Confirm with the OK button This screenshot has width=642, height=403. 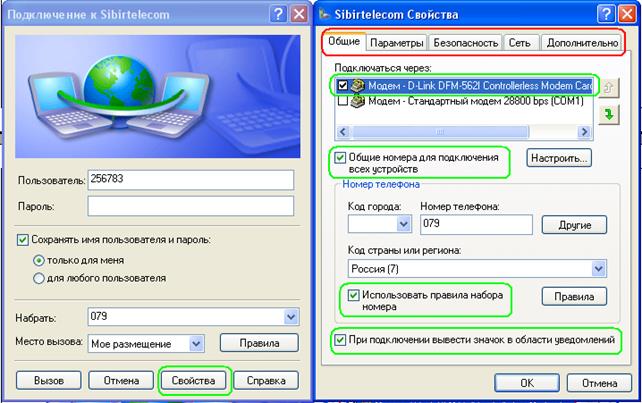click(x=527, y=383)
